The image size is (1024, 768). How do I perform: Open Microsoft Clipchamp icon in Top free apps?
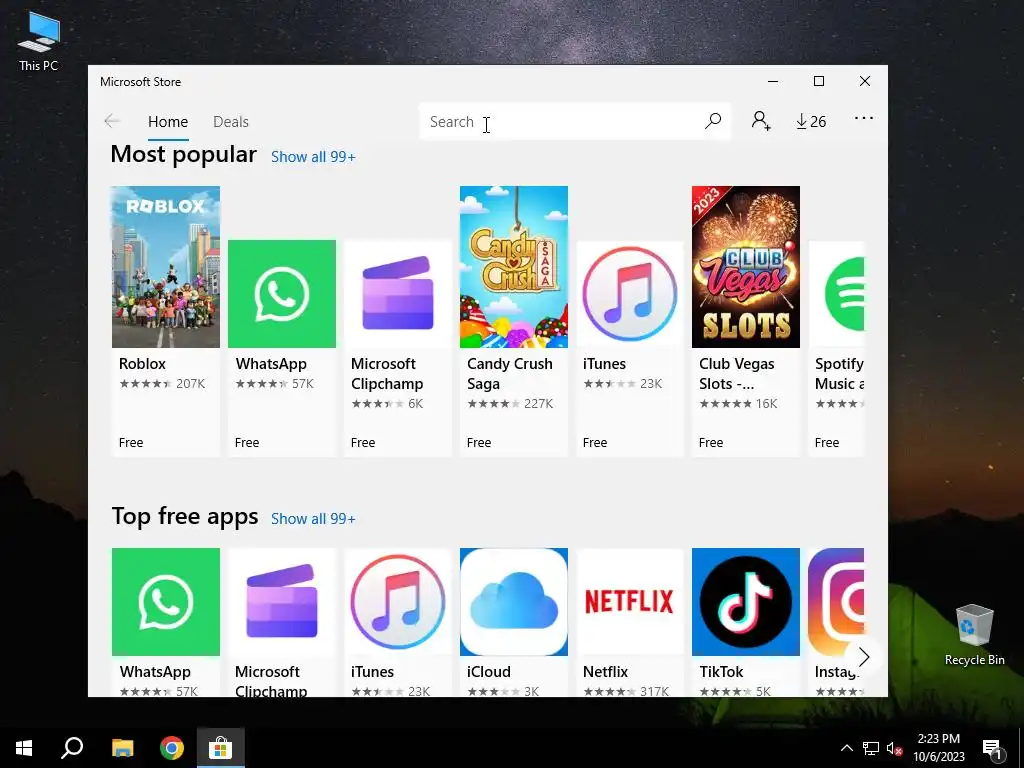(x=281, y=601)
